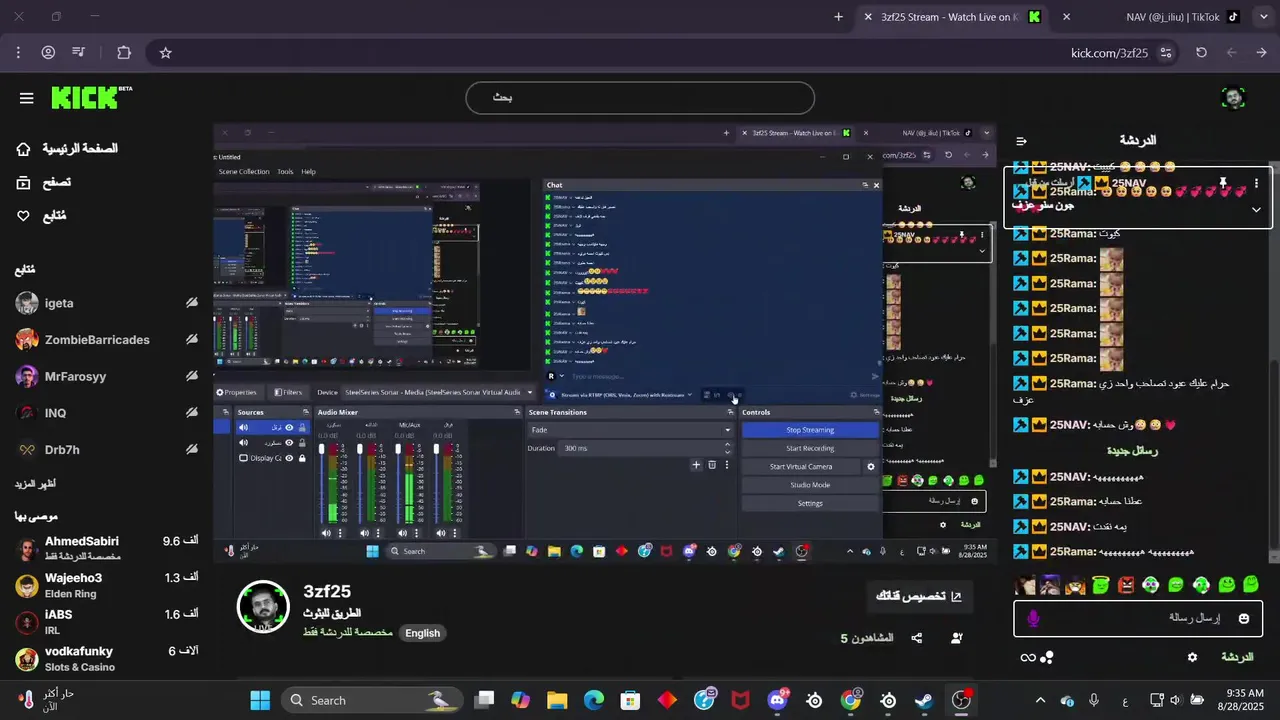Open media control icon in browser toolbar
The height and width of the screenshot is (720, 1280).
pyautogui.click(x=79, y=53)
